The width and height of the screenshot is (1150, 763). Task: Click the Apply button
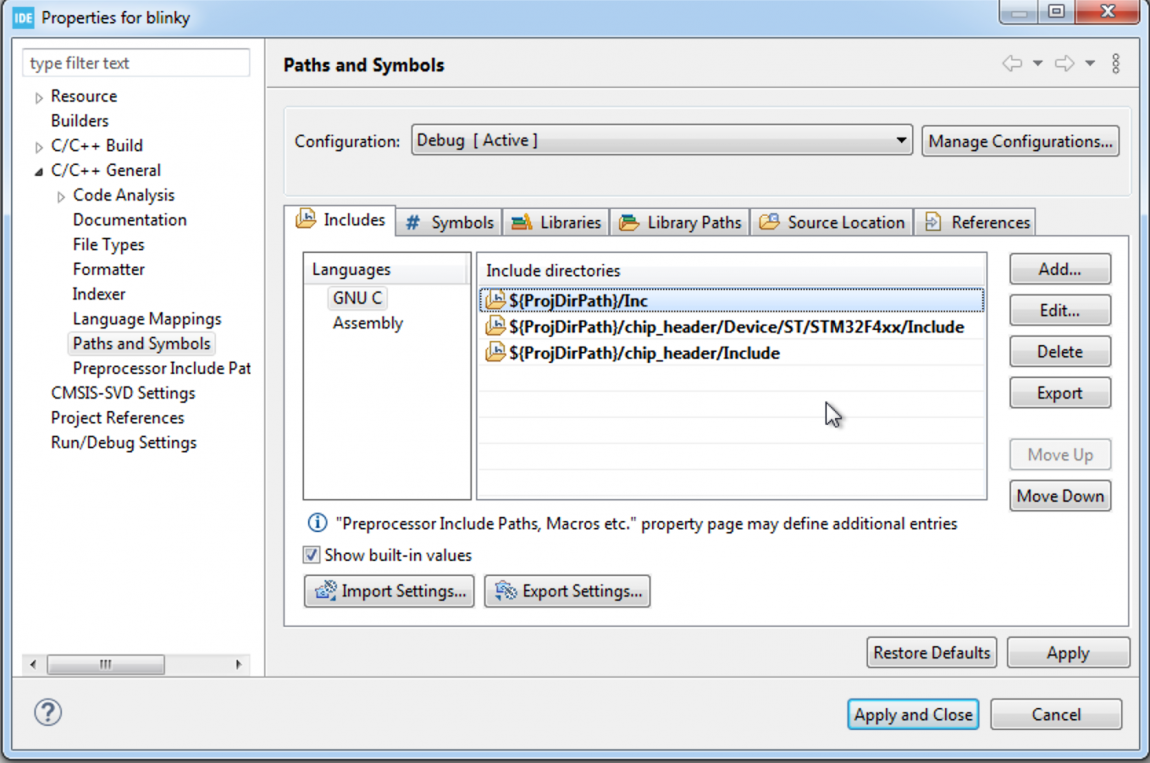click(1068, 652)
